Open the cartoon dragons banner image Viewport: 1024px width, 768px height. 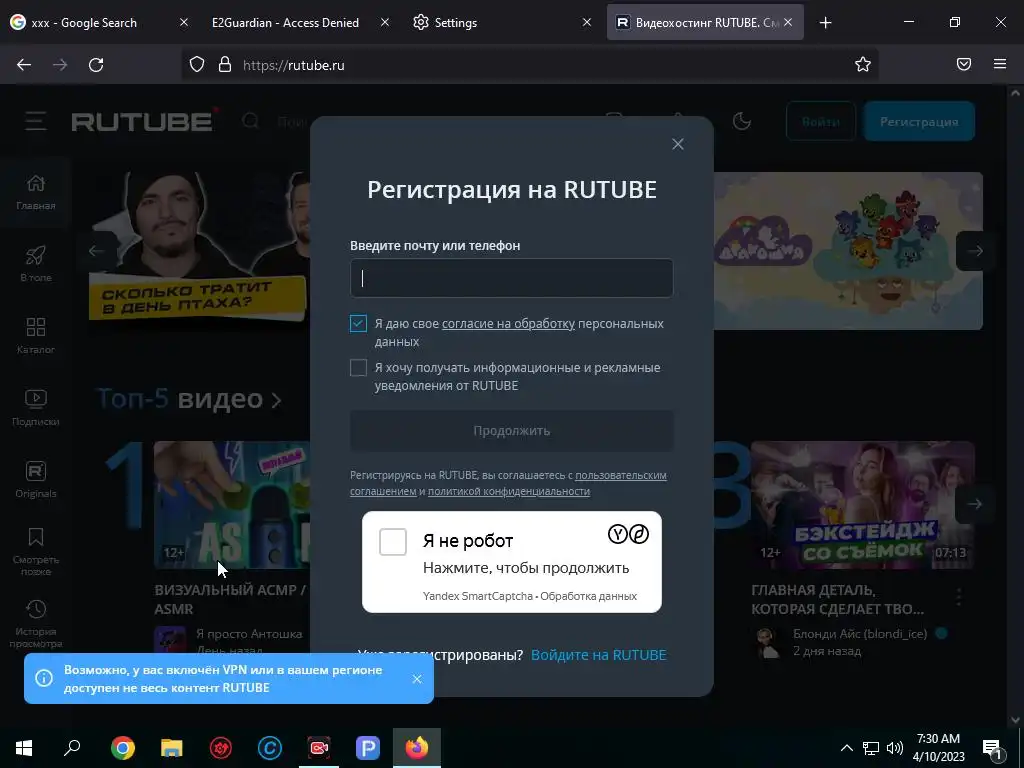click(x=848, y=251)
